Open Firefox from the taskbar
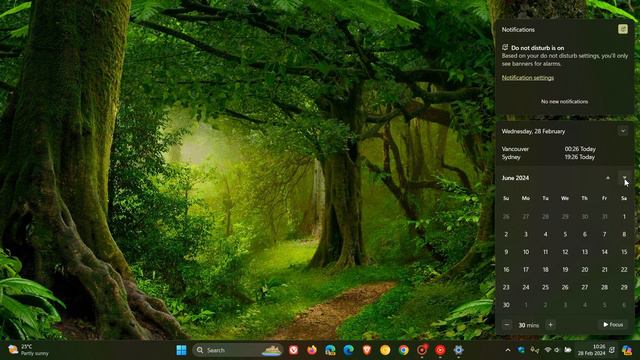Screen dimensions: 640x360 (x=312, y=350)
